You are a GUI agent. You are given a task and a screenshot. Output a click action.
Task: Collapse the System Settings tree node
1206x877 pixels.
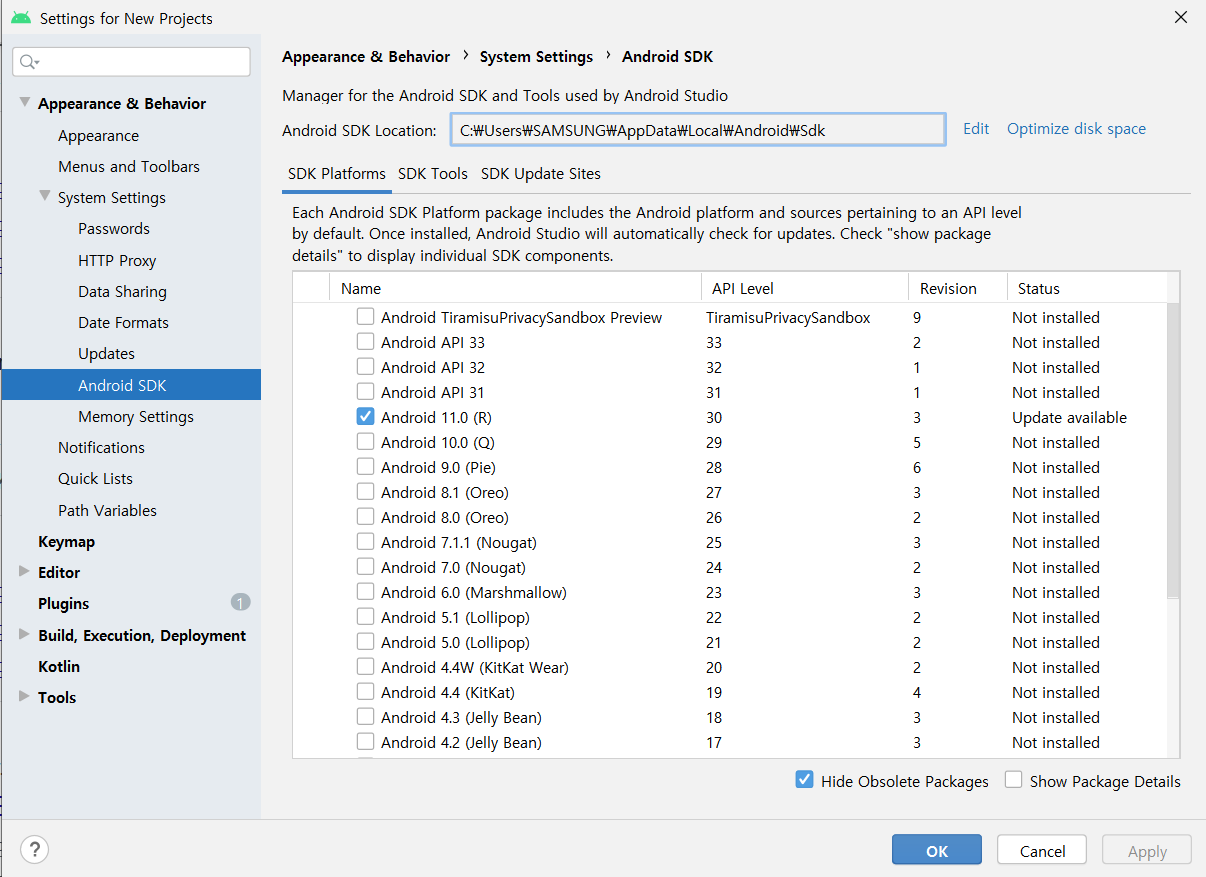pos(45,197)
